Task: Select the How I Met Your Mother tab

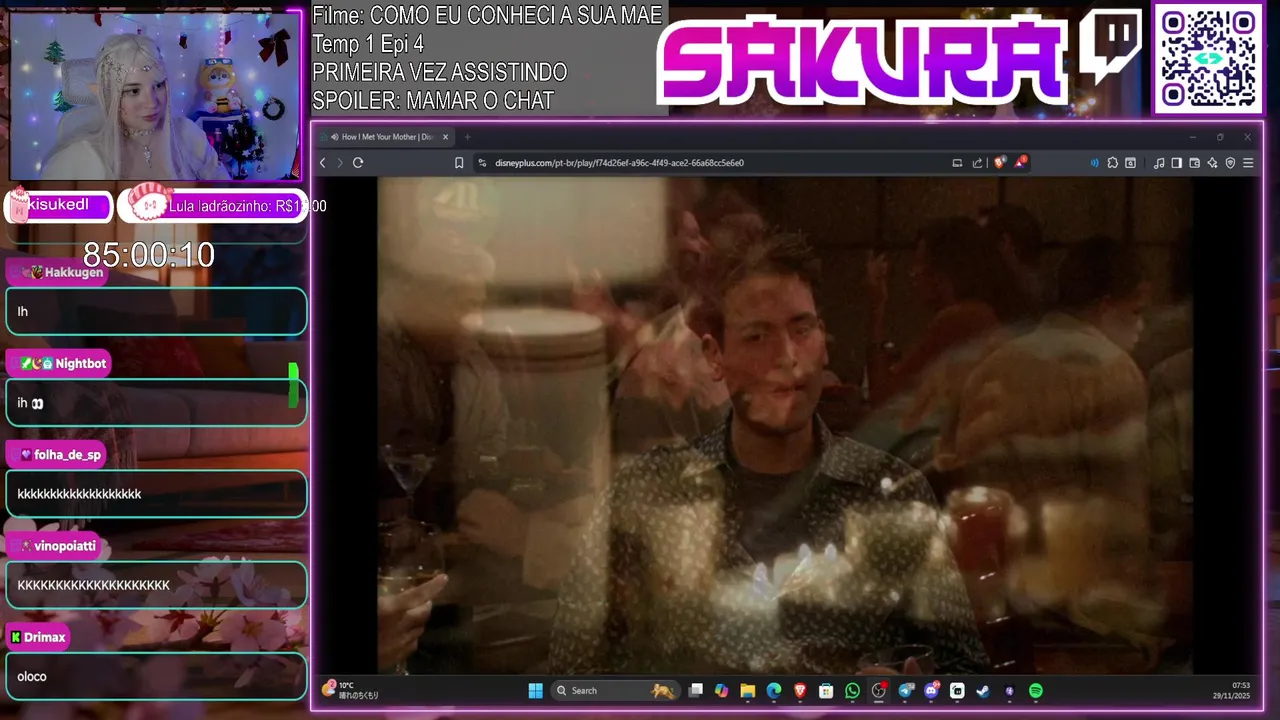Action: click(385, 137)
